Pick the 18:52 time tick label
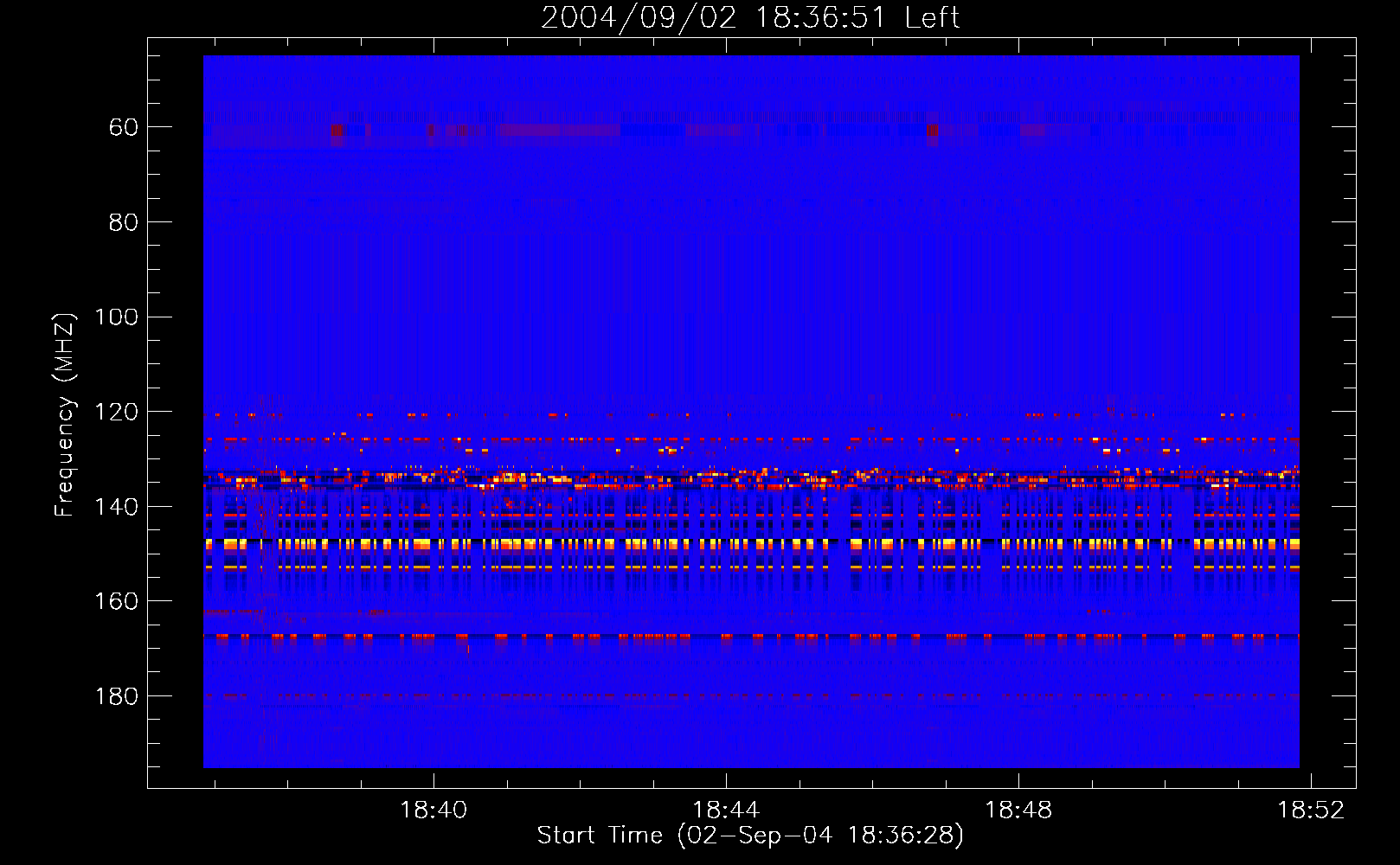The width and height of the screenshot is (1400, 865). point(1312,811)
